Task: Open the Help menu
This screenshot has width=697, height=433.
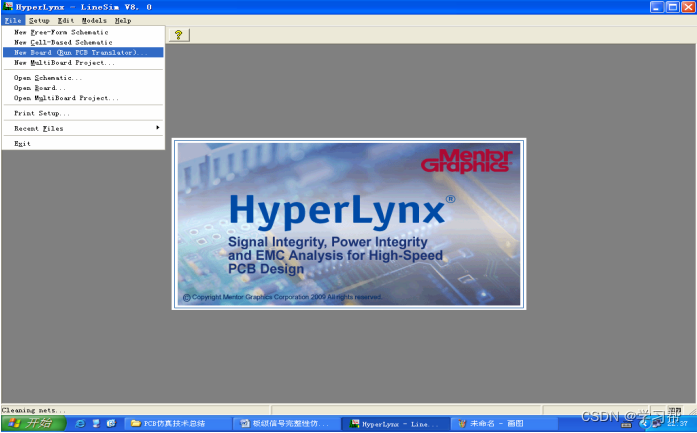Action: point(123,20)
